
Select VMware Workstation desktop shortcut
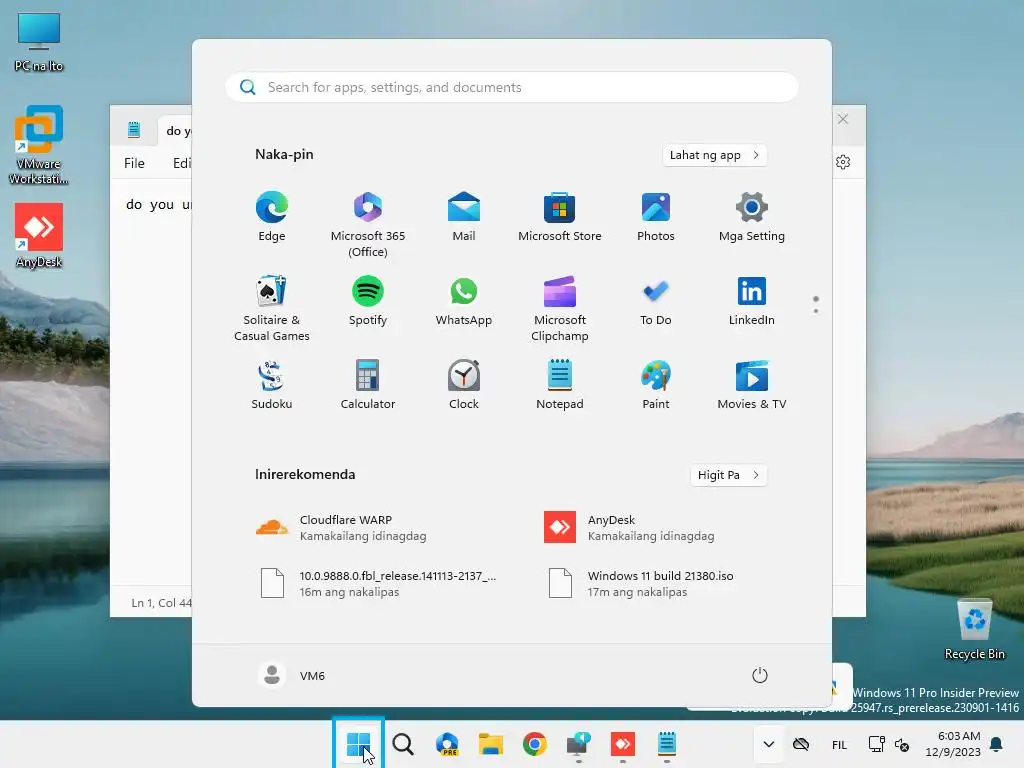click(39, 145)
